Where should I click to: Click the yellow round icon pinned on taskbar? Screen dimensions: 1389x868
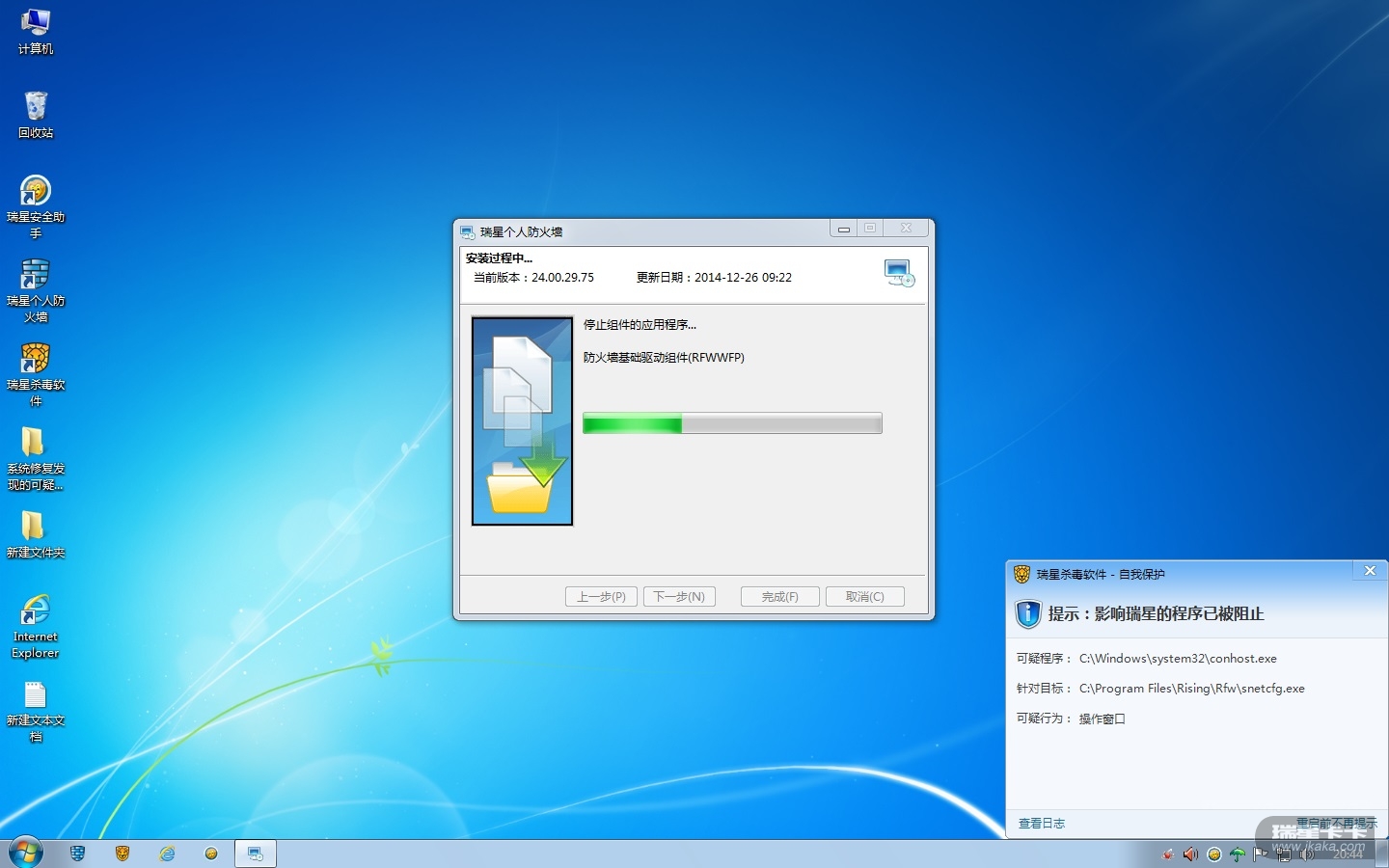click(211, 854)
